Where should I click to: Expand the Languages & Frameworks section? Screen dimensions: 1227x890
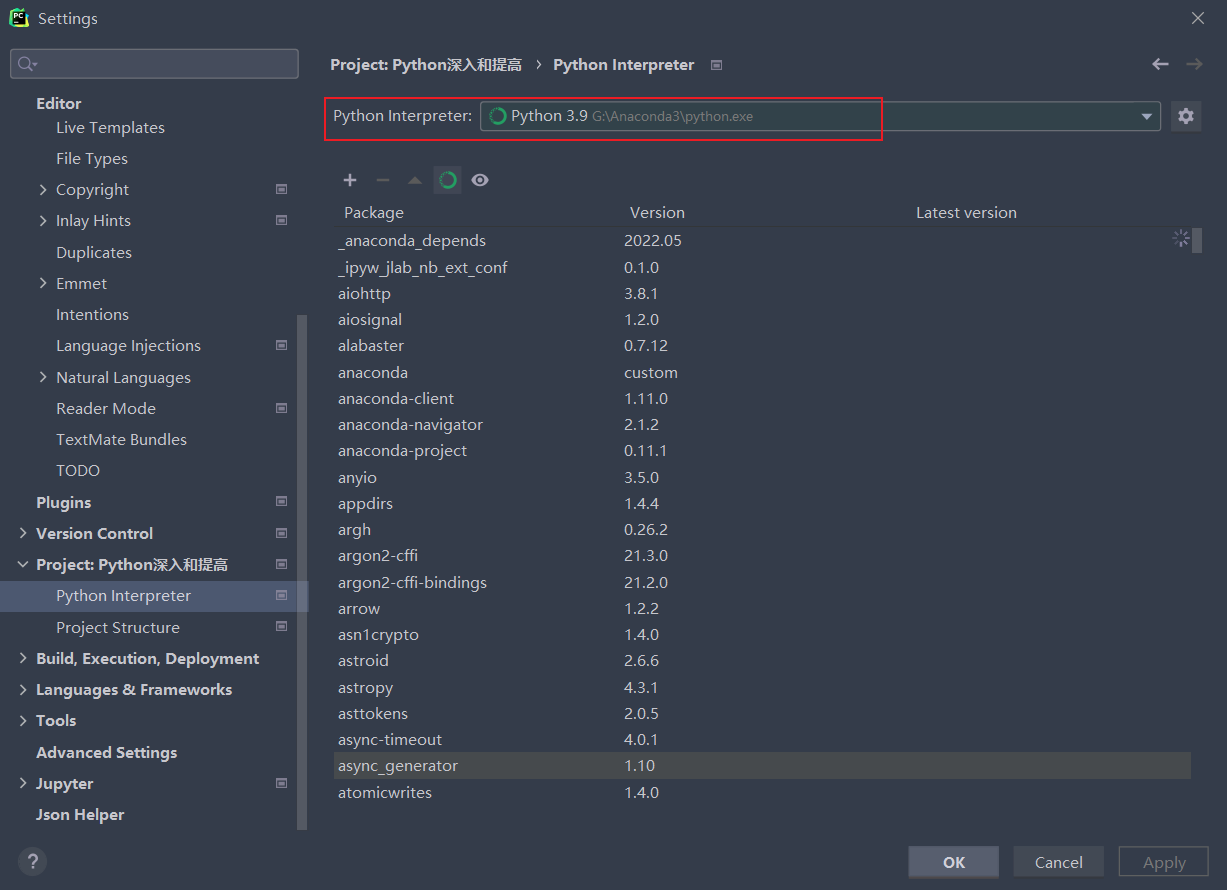(x=23, y=689)
